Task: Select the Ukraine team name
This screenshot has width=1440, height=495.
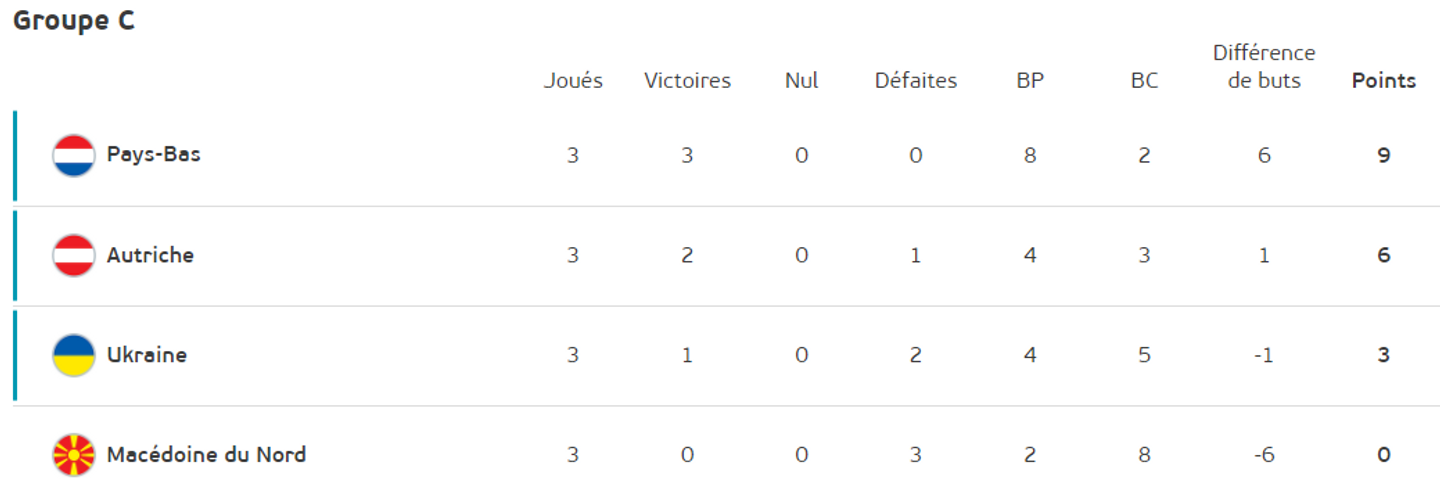Action: 147,355
